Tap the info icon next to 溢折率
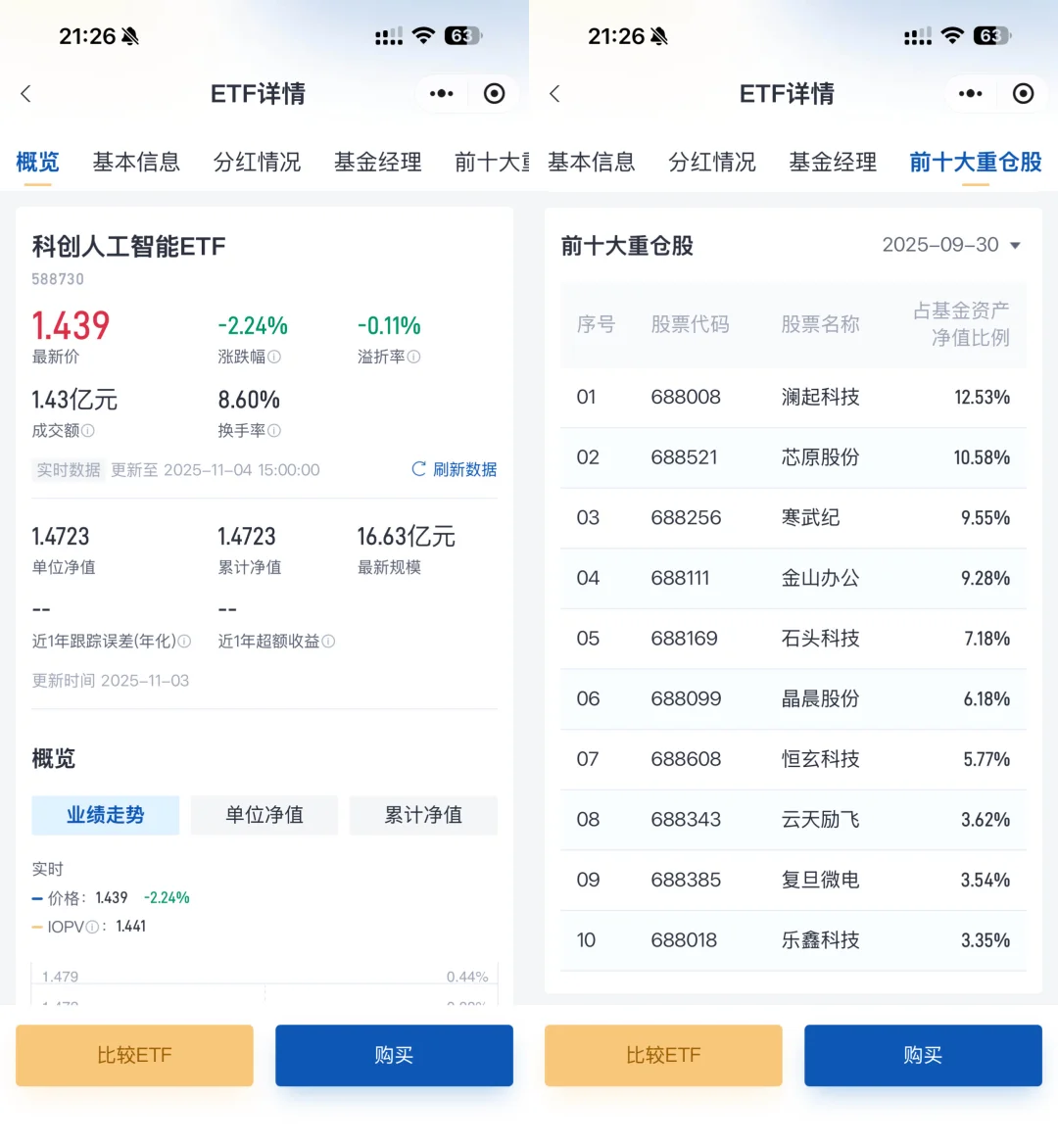This screenshot has width=1058, height=1148. (x=413, y=357)
